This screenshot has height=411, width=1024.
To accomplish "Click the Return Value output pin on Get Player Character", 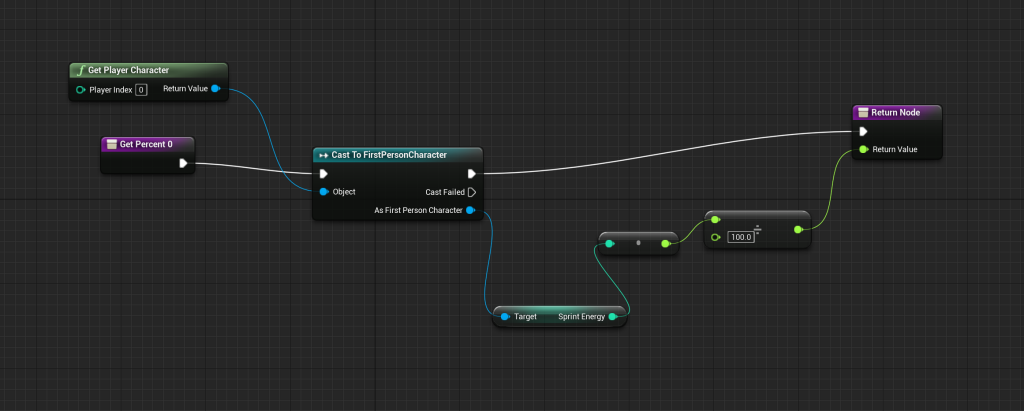I will (x=216, y=89).
